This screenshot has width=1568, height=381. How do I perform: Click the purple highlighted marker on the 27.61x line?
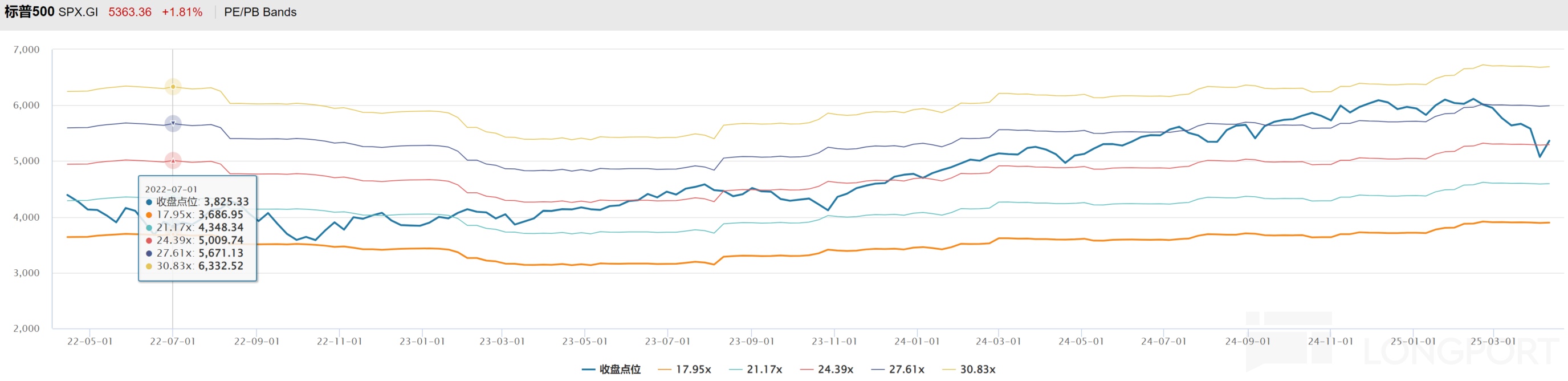tap(173, 124)
